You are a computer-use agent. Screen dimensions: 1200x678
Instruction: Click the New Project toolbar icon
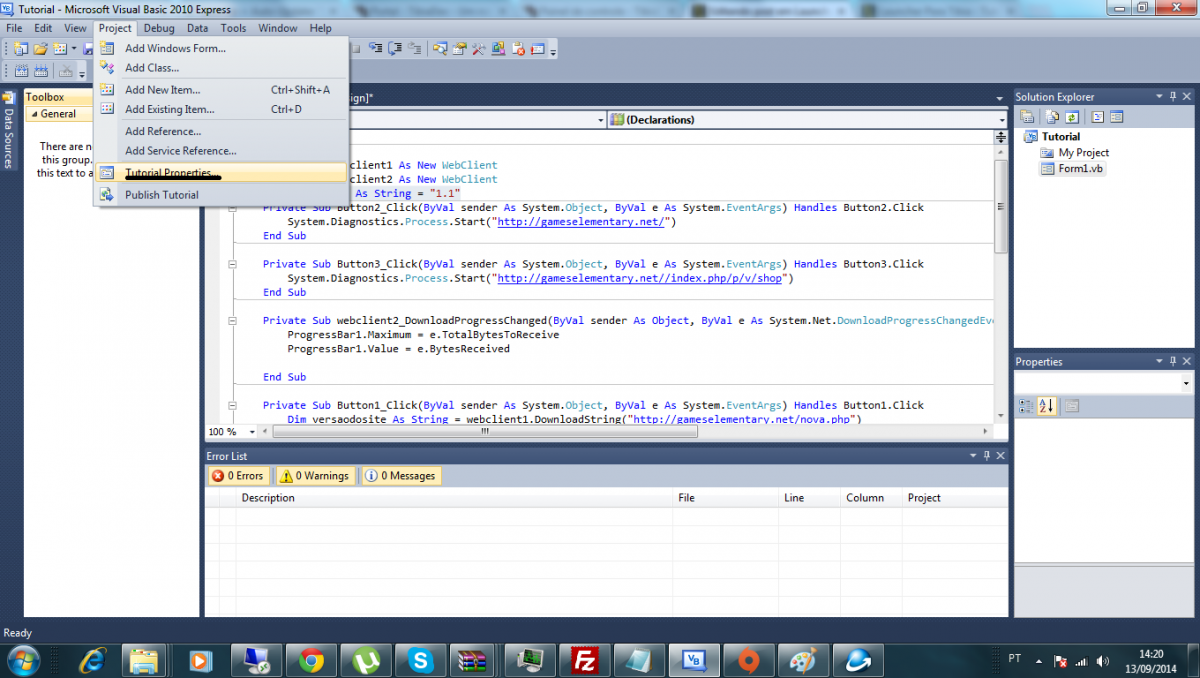[20, 48]
